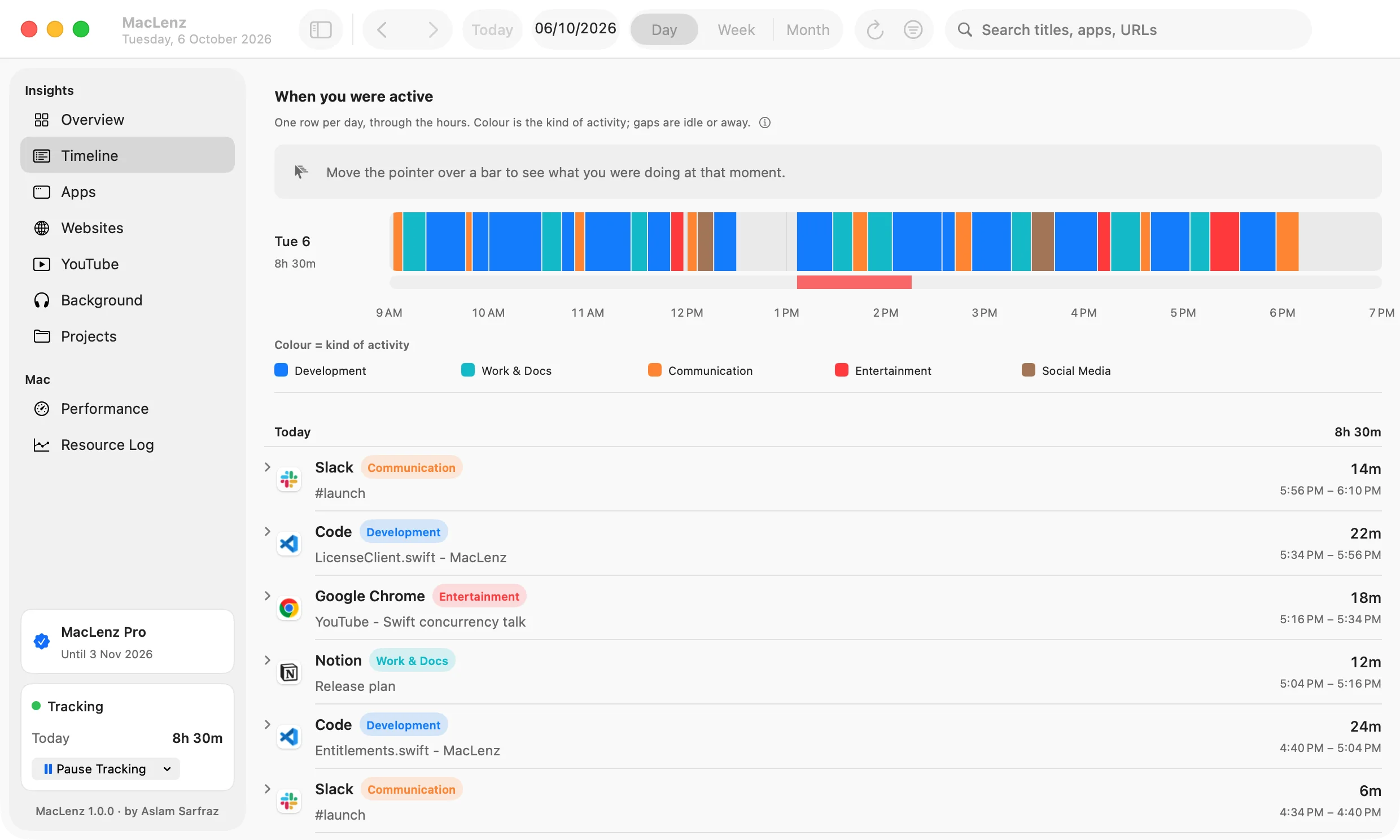Image resolution: width=1400 pixels, height=840 pixels.
Task: Click the Work & Docs legend teal swatch
Action: pos(467,370)
